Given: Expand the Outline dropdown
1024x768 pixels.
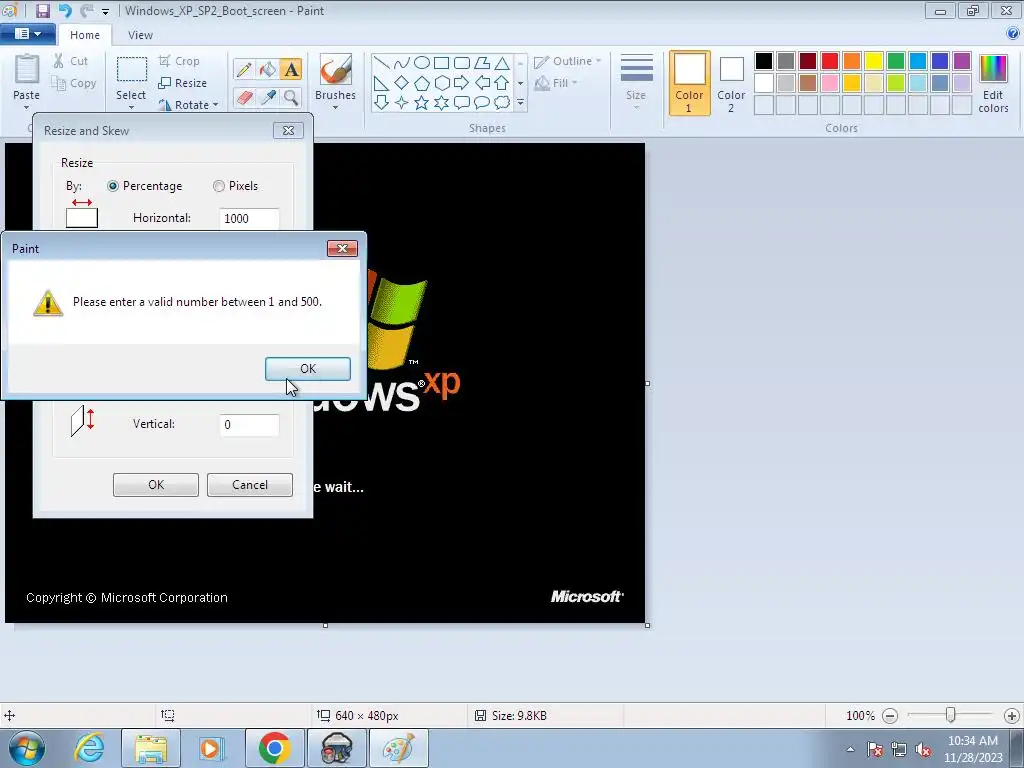Looking at the screenshot, I should click(x=598, y=61).
